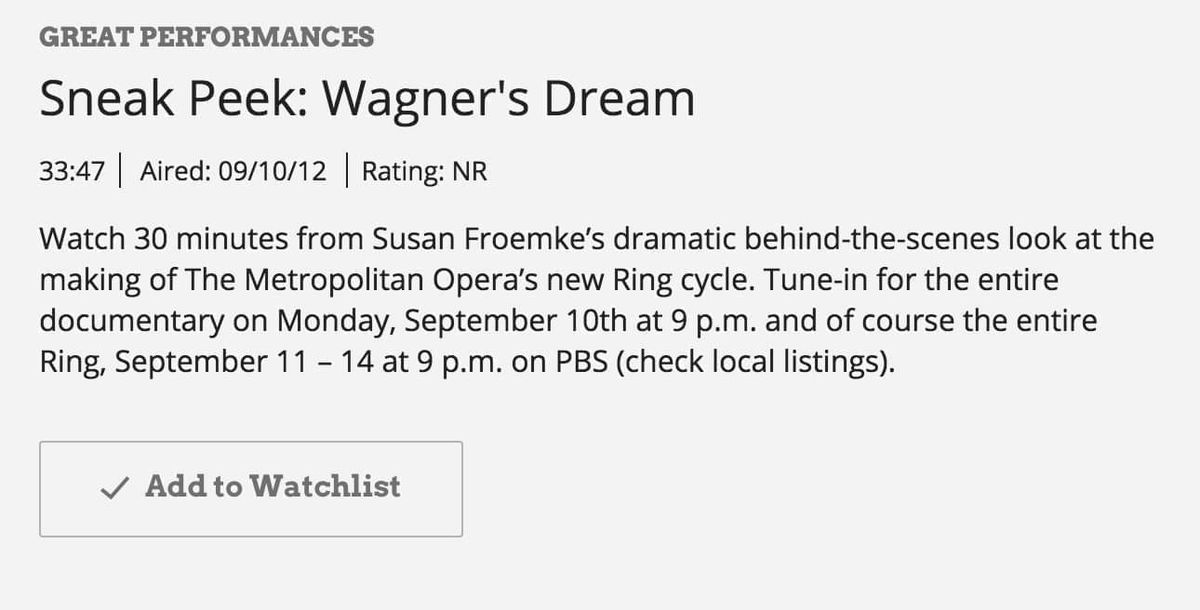Click the divider bar after the 33:47 duration

coord(122,170)
